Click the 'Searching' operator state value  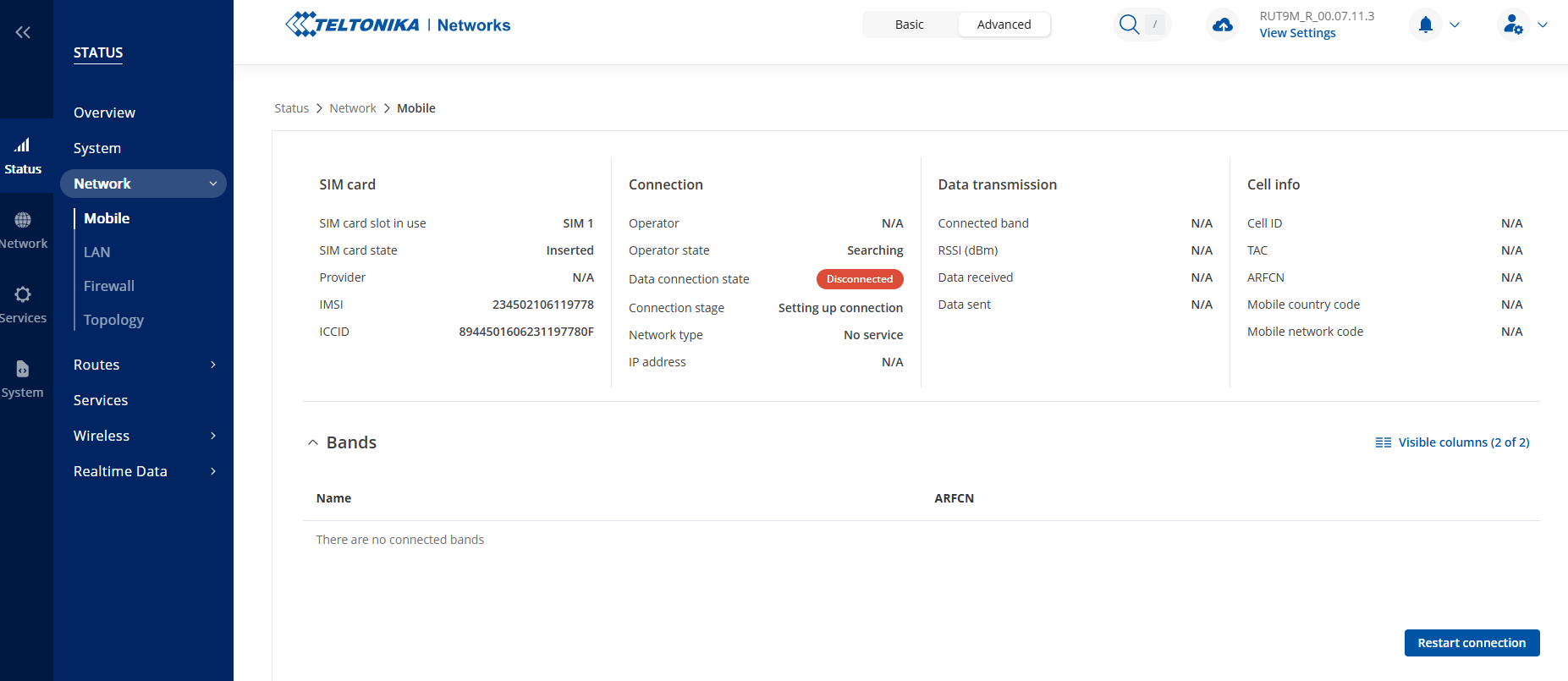(x=875, y=250)
